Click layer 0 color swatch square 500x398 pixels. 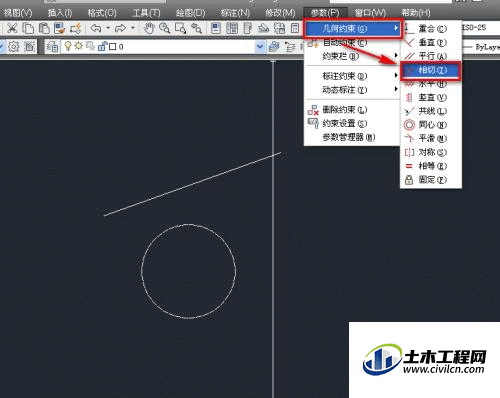click(113, 47)
